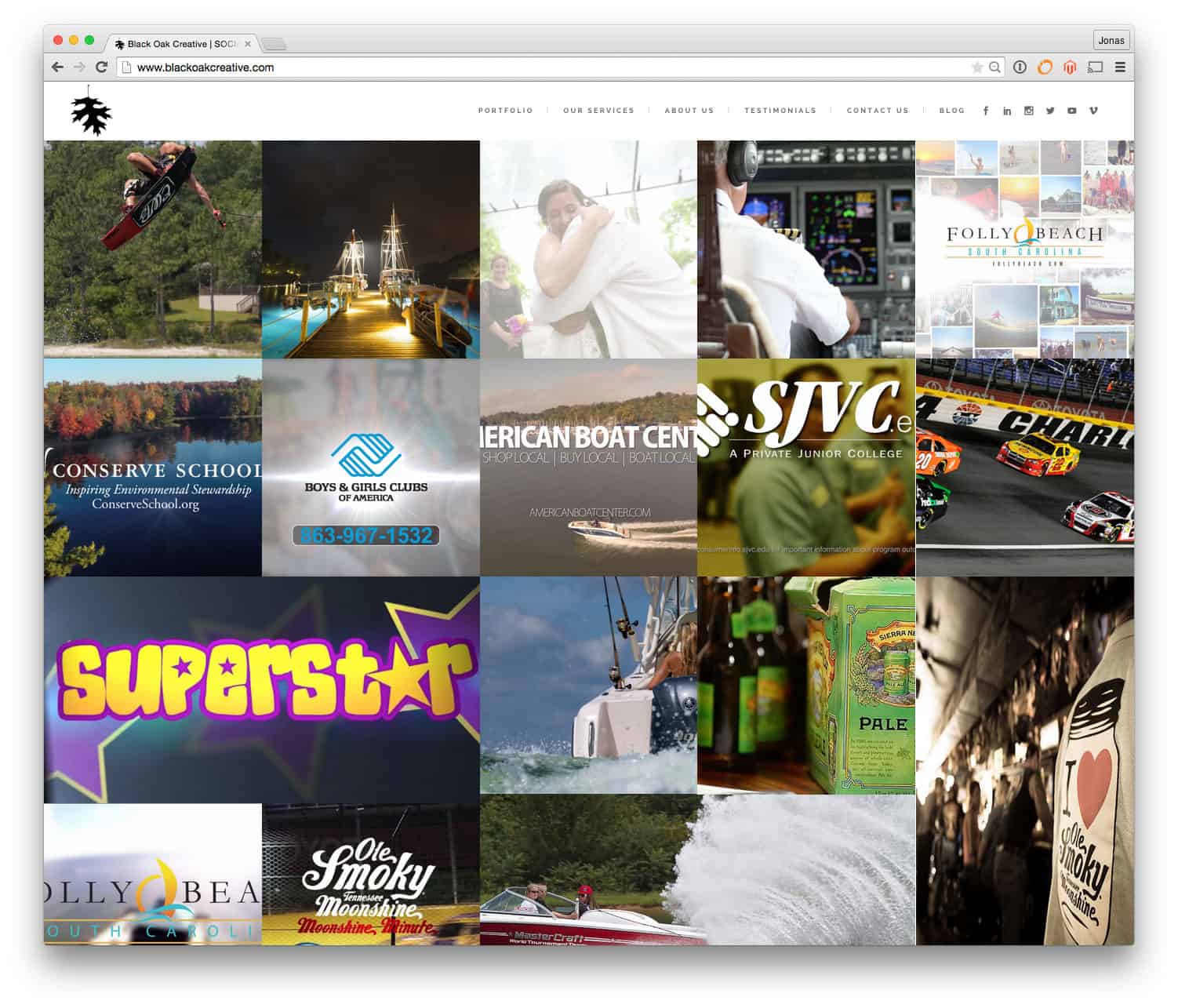1178x1008 pixels.
Task: Open the Portfolio menu item
Action: pos(506,111)
